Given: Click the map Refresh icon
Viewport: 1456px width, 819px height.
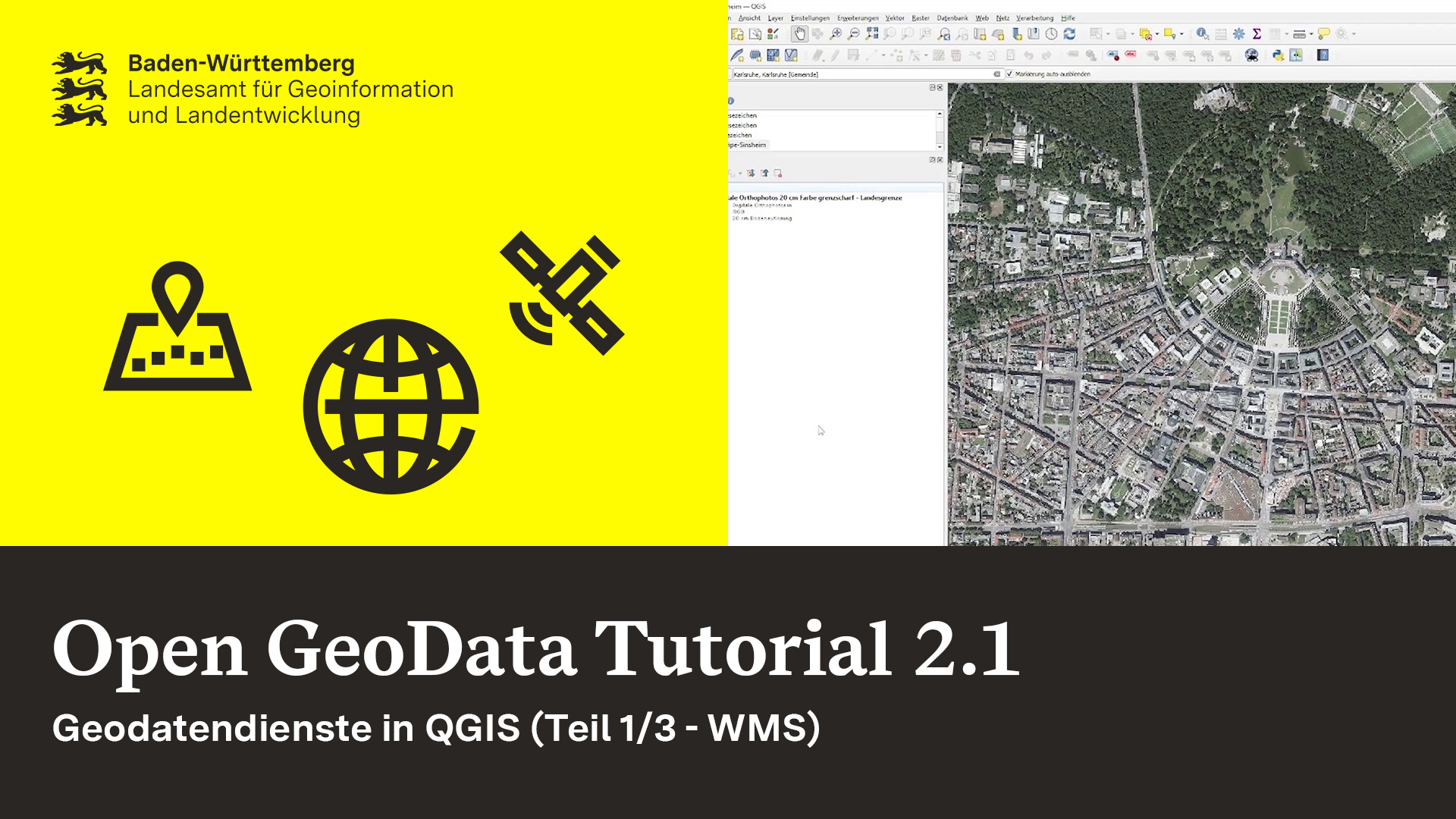Looking at the screenshot, I should (x=1070, y=35).
